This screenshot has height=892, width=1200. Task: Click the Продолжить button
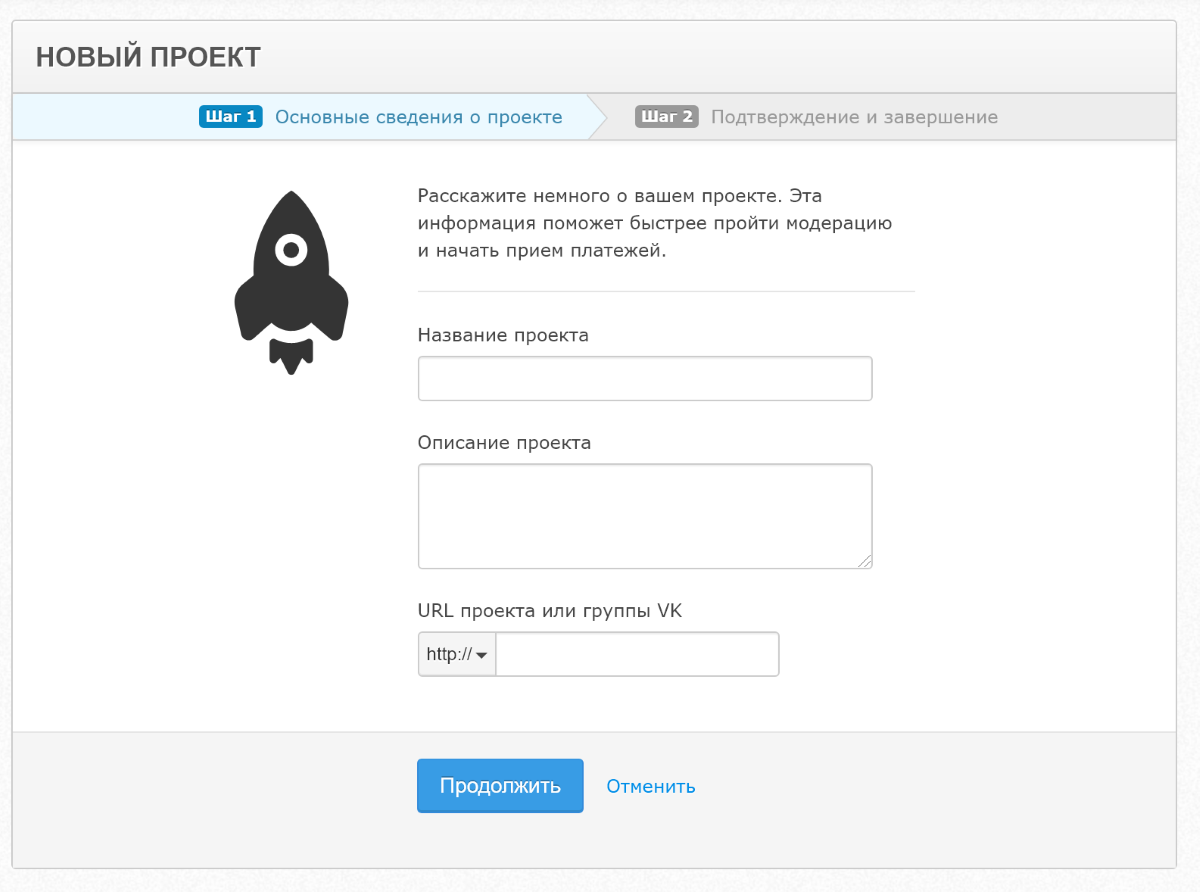pyautogui.click(x=500, y=786)
